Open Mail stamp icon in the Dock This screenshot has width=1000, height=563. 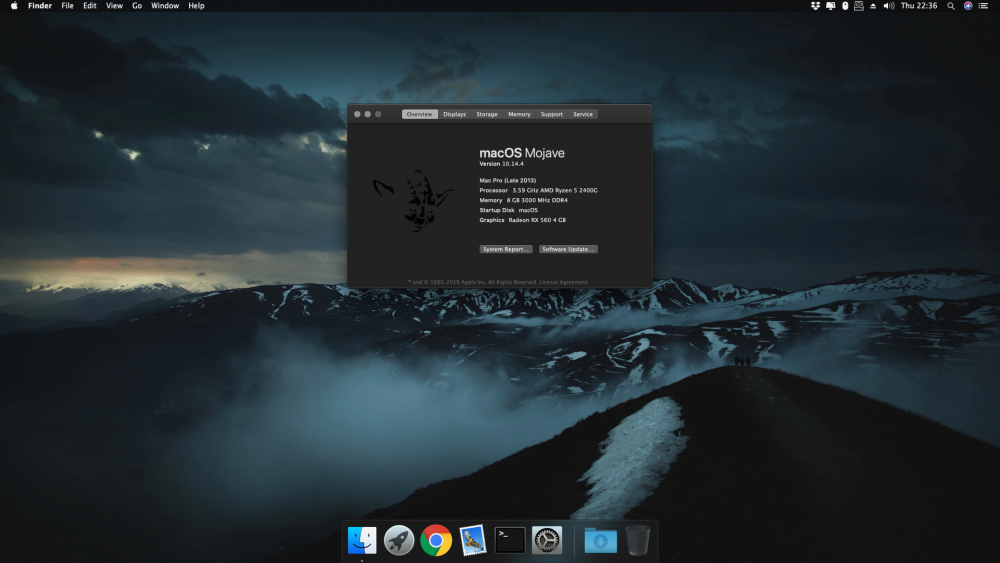coord(473,540)
